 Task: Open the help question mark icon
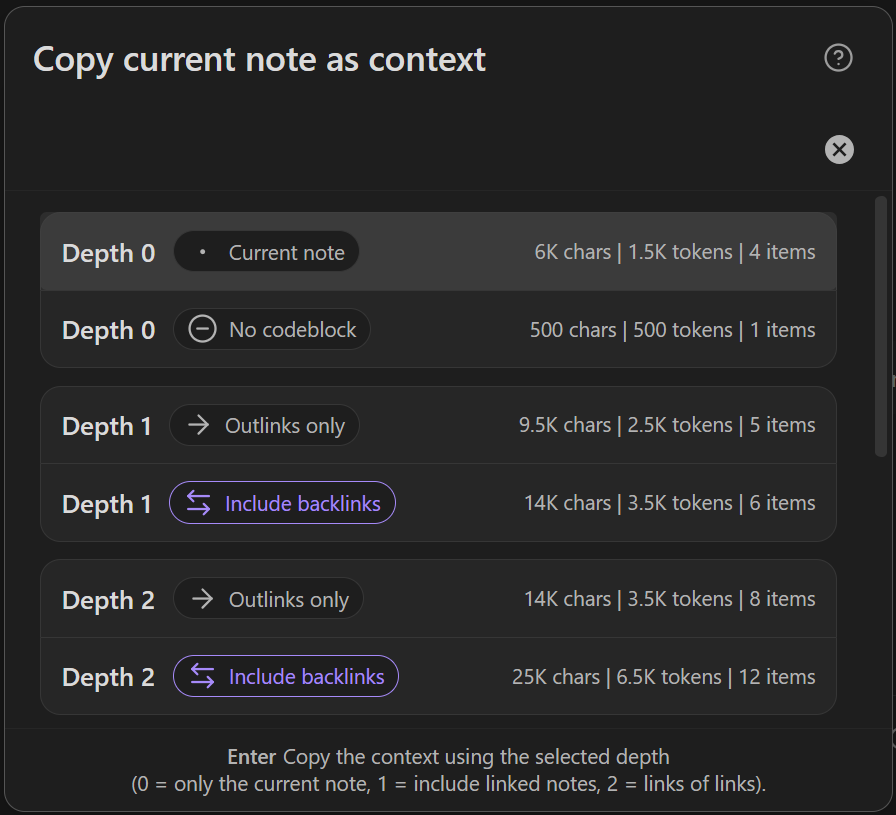click(x=838, y=58)
